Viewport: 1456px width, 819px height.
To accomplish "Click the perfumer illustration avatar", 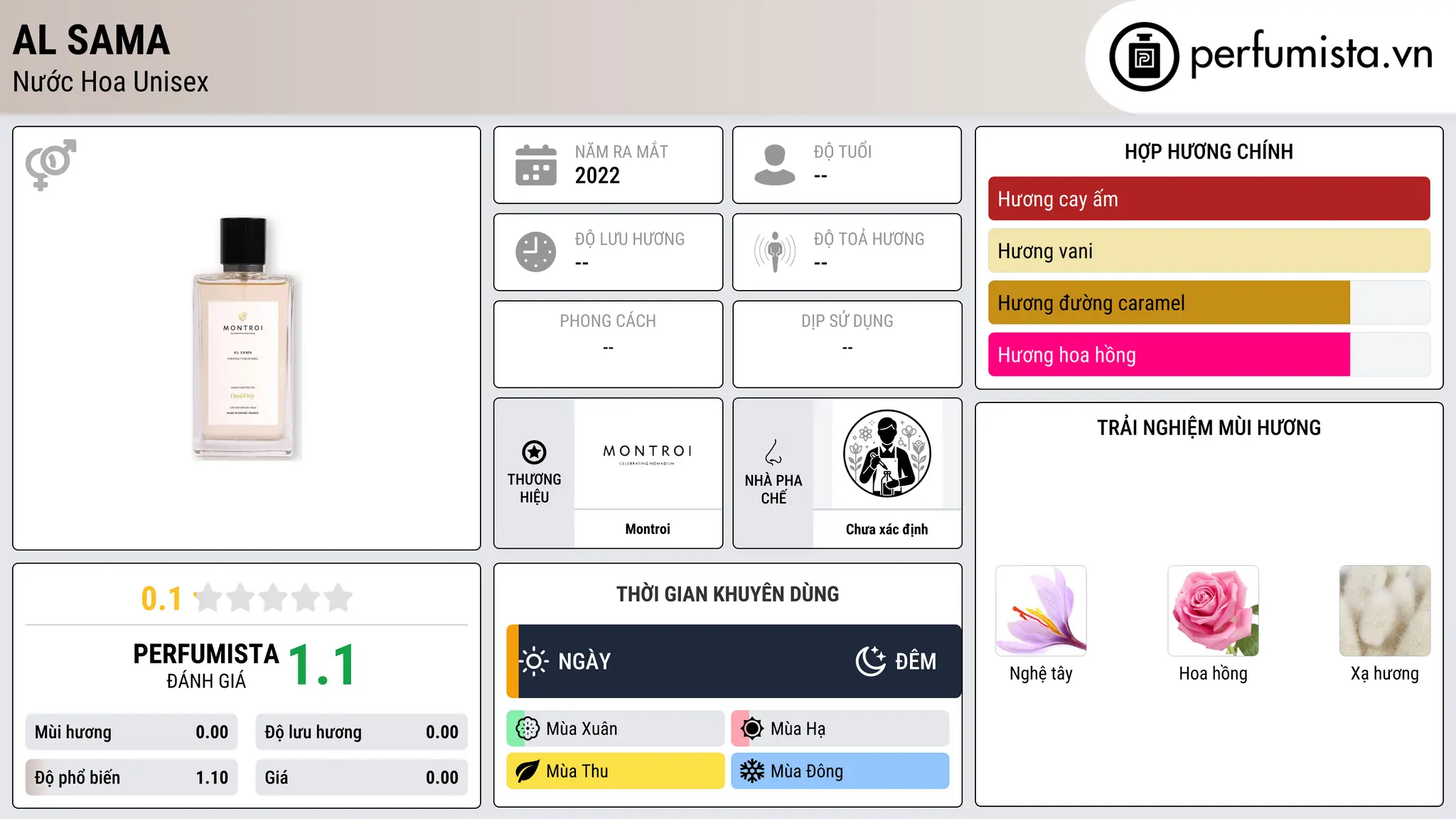I will (x=887, y=454).
